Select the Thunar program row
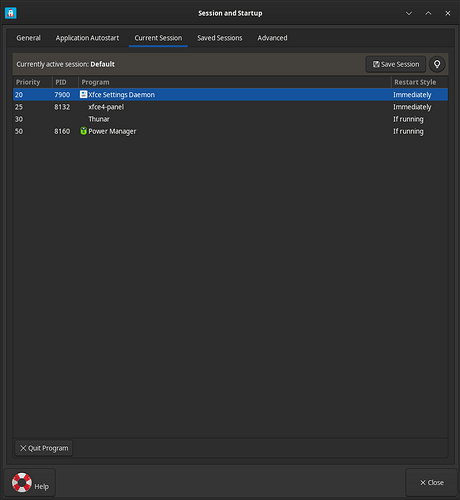The height and width of the screenshot is (500, 460). [x=230, y=119]
